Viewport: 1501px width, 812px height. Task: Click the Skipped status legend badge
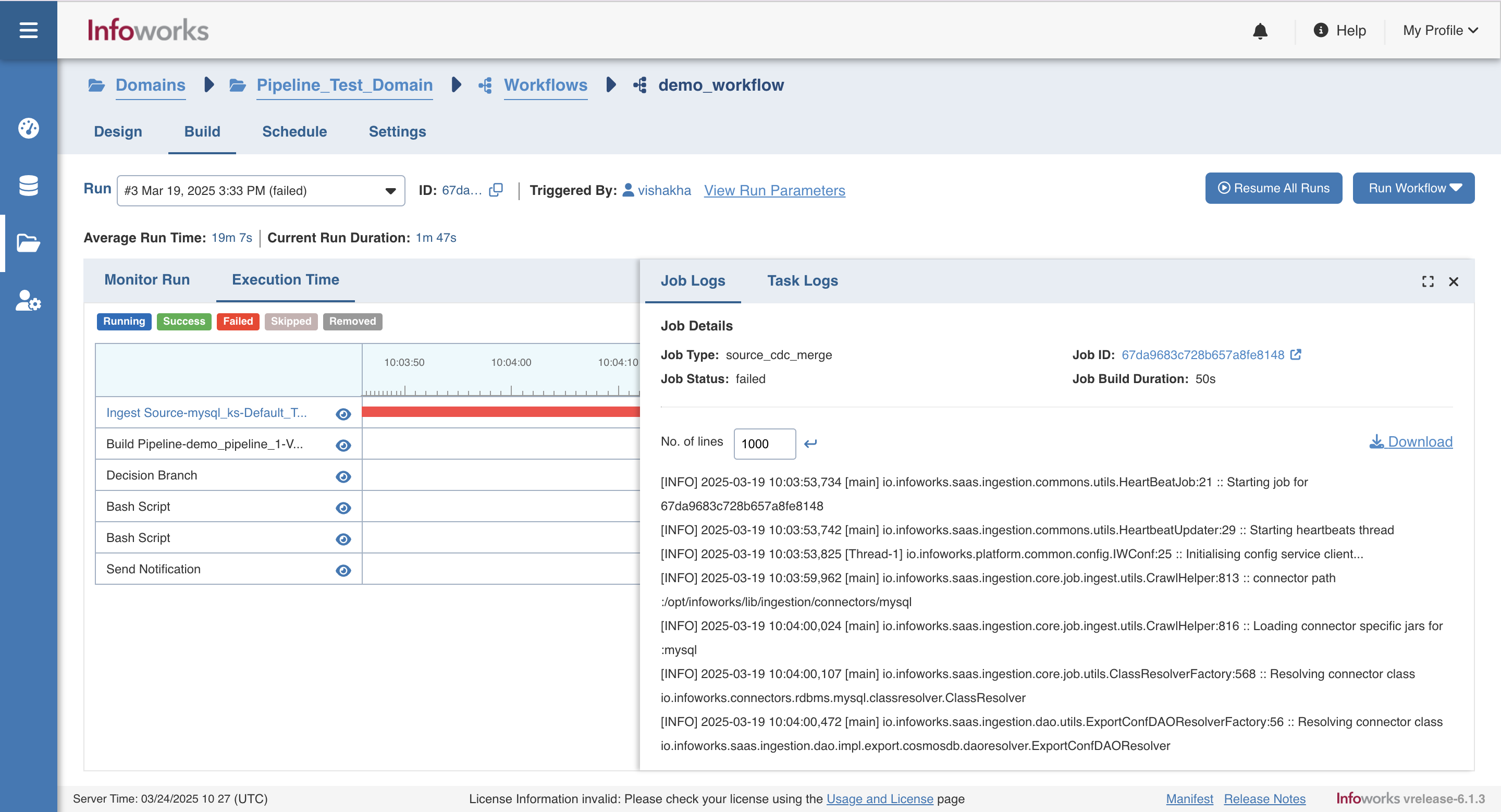point(291,322)
